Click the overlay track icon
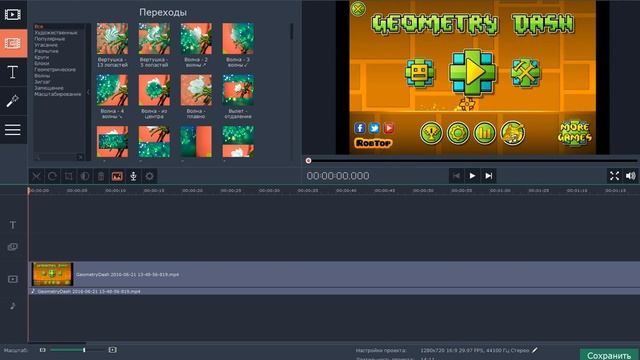The width and height of the screenshot is (640, 360). (13, 247)
